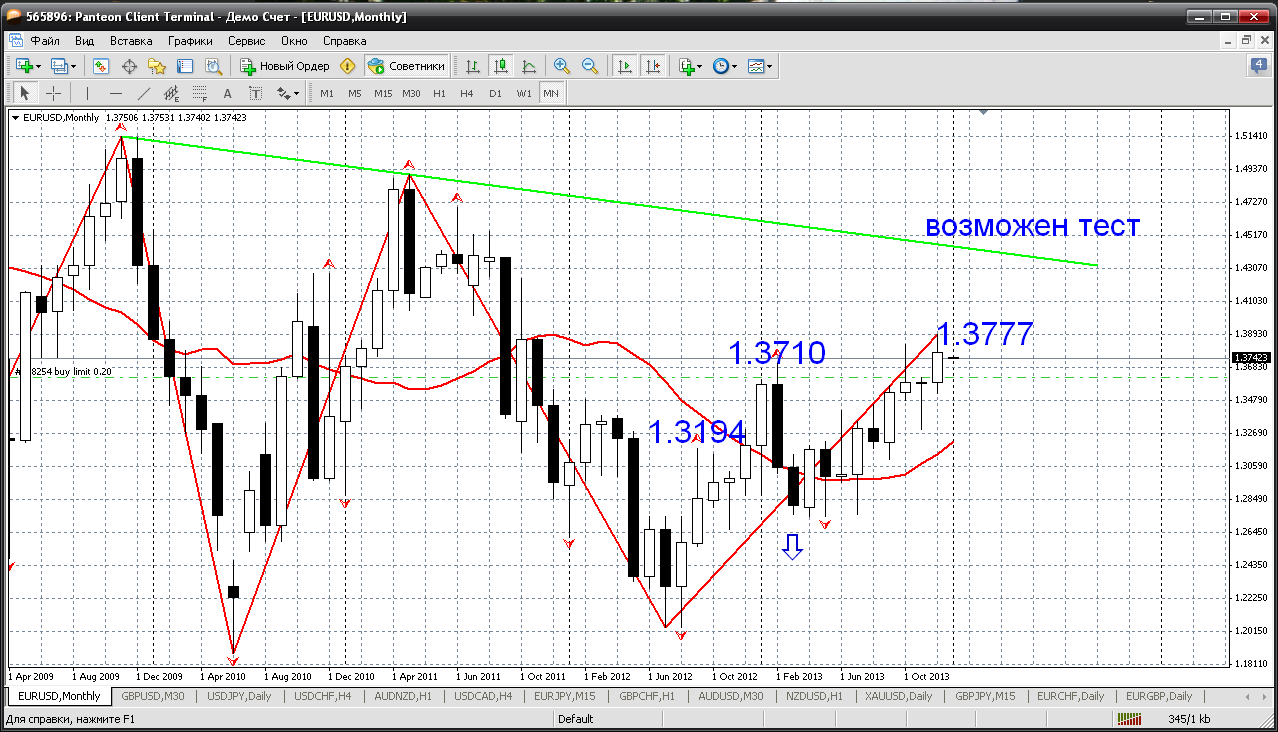Open the USDJPY,Daily chart tab
Image resolution: width=1278 pixels, height=732 pixels.
pos(237,696)
